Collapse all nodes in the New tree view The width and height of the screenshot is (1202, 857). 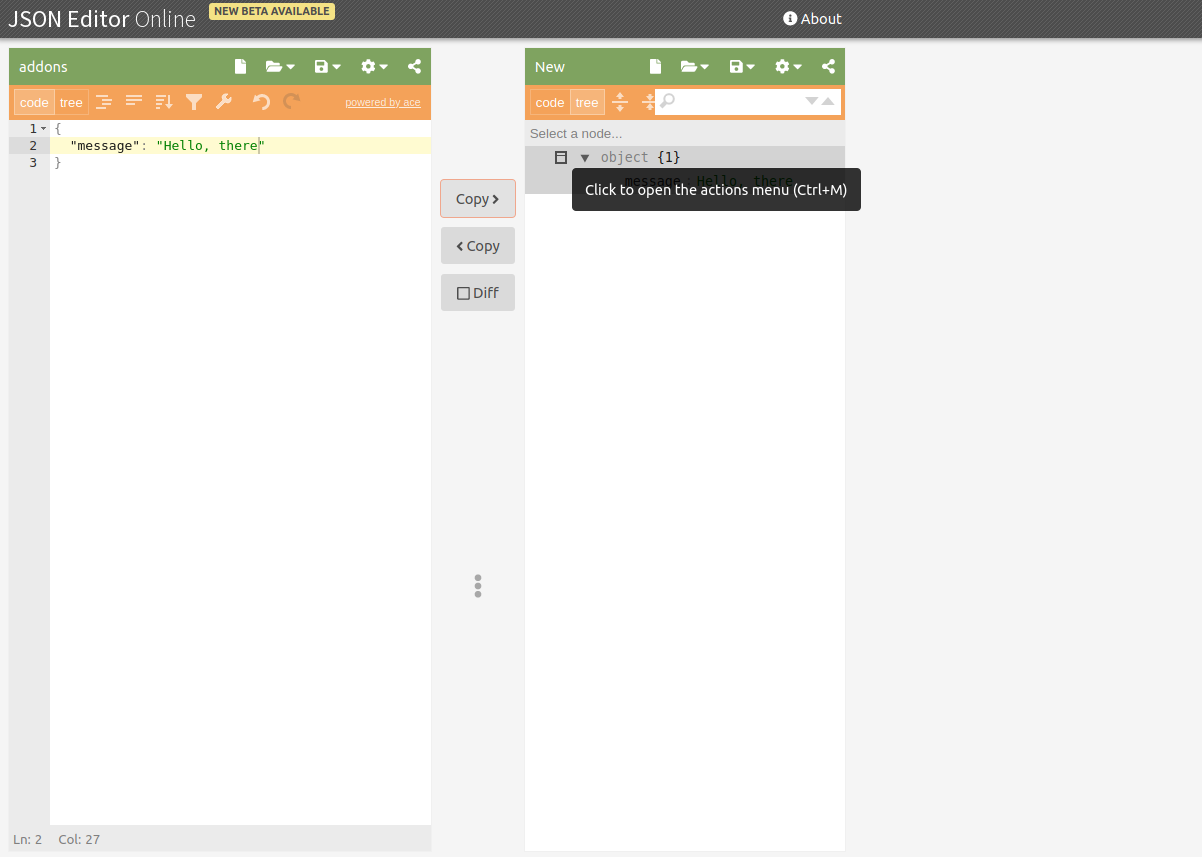coord(647,101)
